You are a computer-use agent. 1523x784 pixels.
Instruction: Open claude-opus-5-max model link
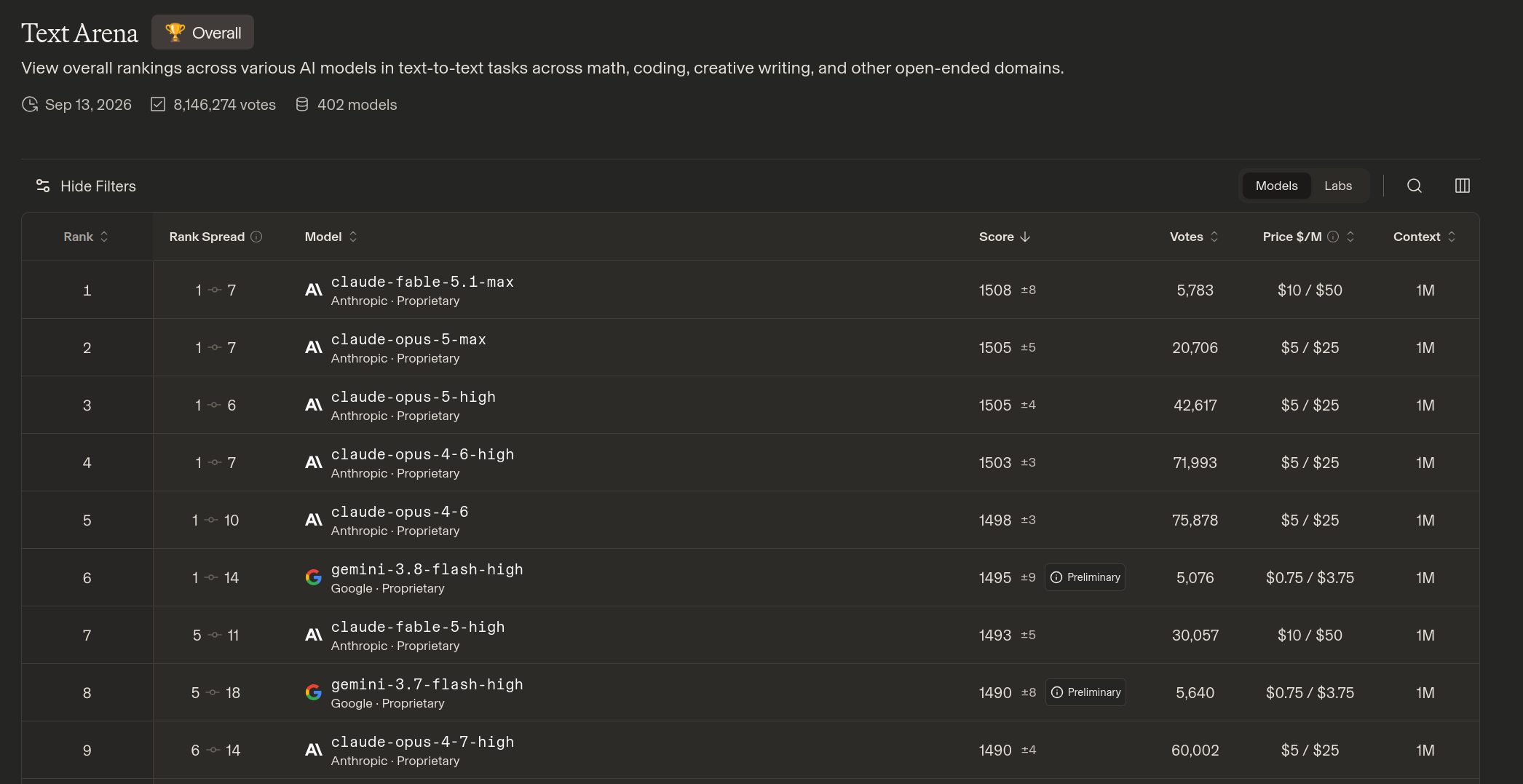tap(408, 339)
